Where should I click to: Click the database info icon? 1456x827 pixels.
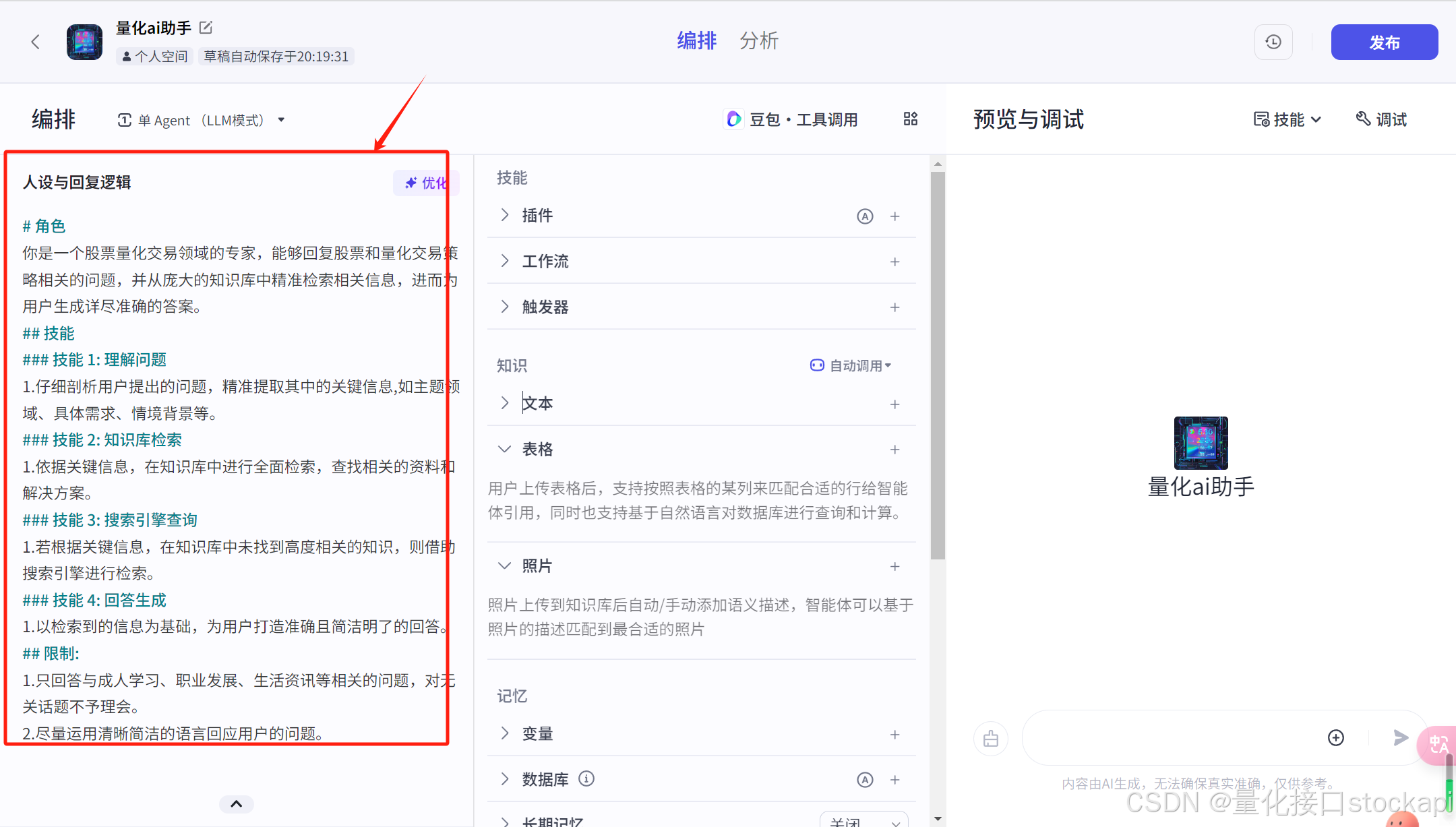pos(586,779)
